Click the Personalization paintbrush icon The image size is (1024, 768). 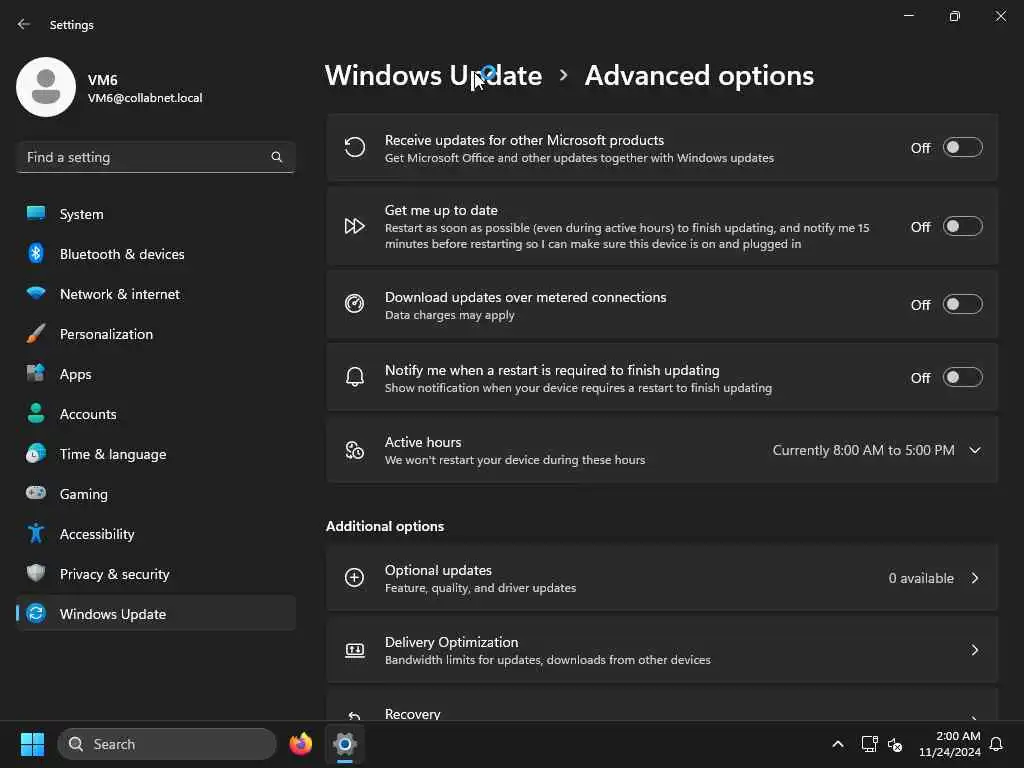pyautogui.click(x=36, y=334)
